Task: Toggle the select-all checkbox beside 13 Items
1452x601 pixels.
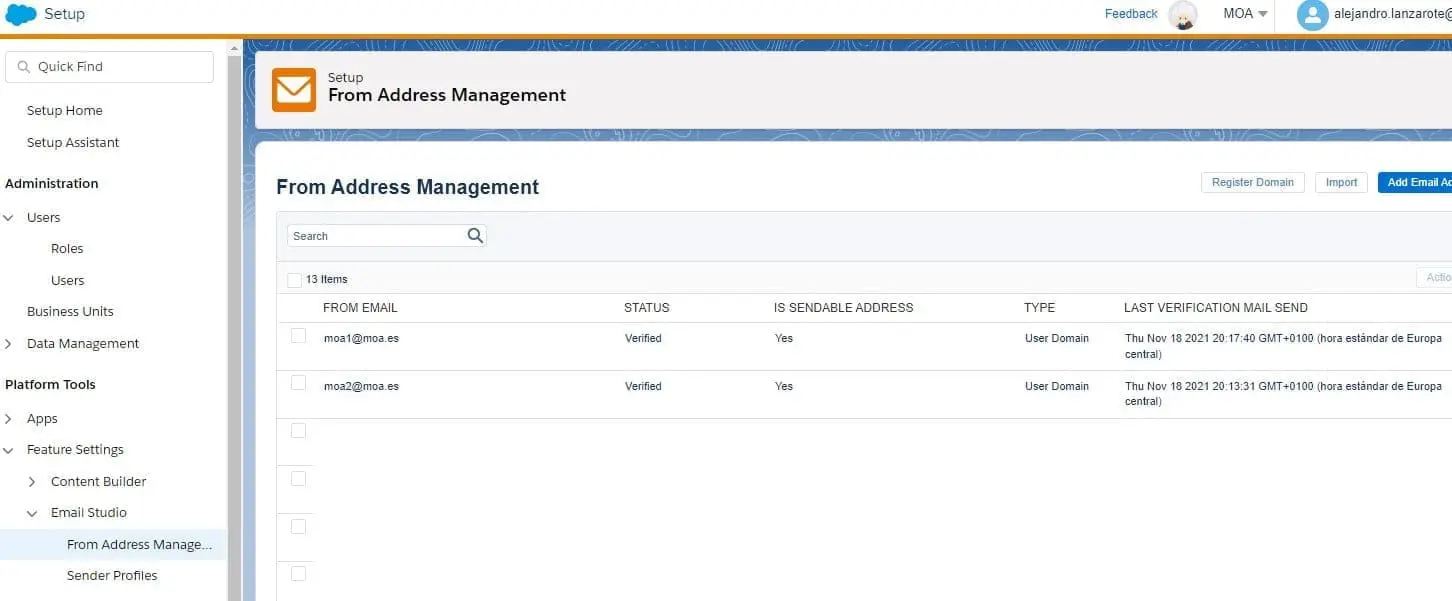Action: point(294,280)
